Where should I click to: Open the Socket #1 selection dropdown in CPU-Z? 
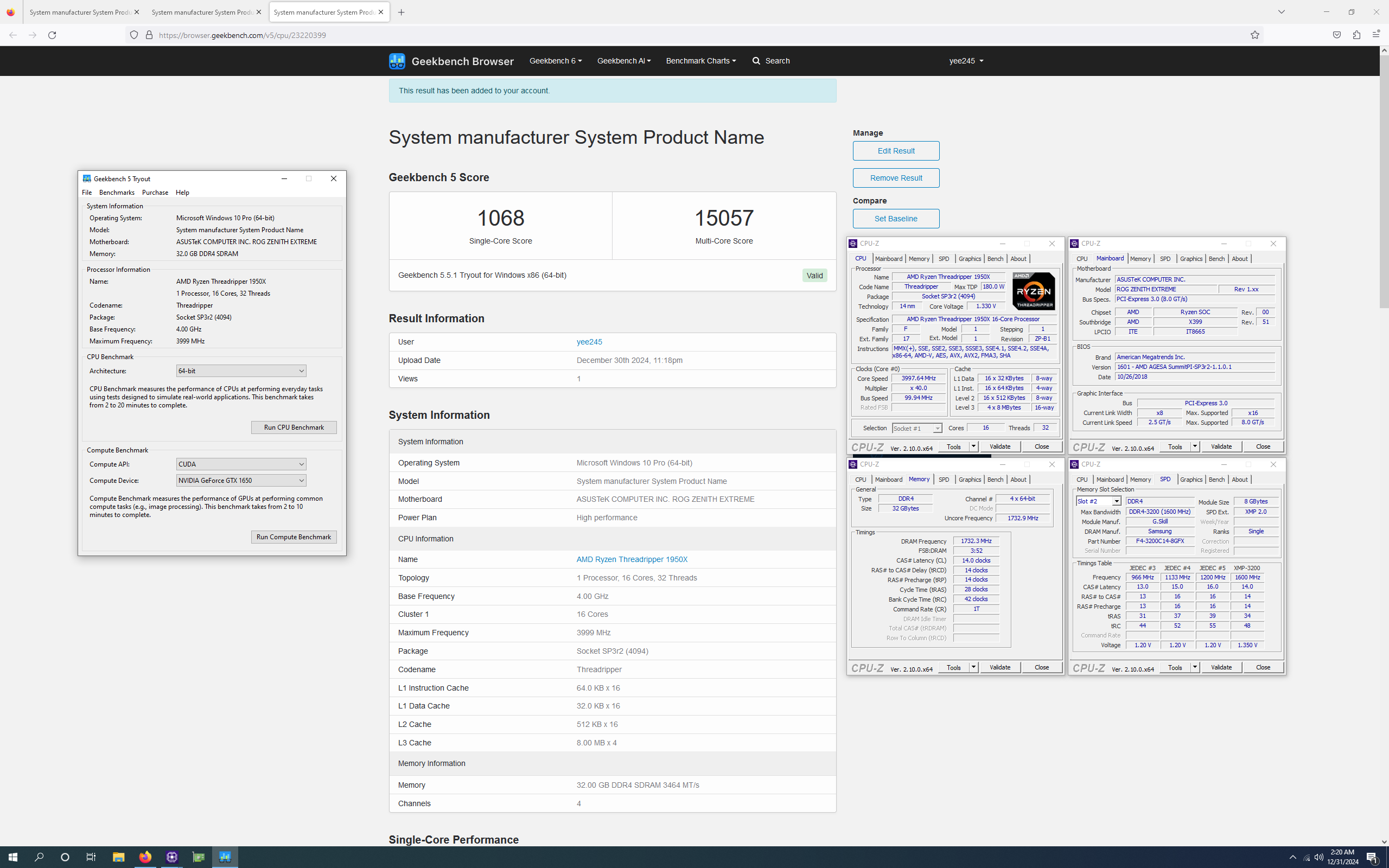click(x=916, y=428)
